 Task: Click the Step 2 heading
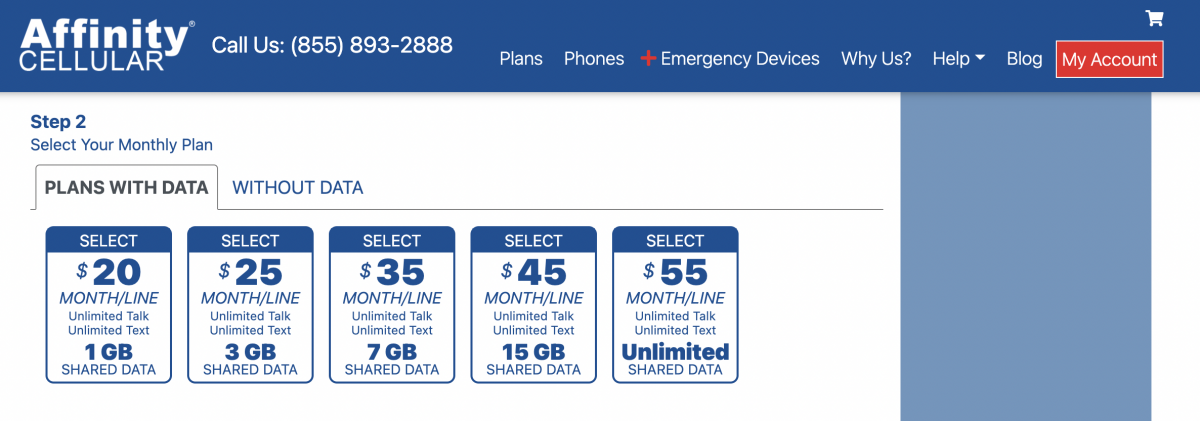pyautogui.click(x=58, y=122)
